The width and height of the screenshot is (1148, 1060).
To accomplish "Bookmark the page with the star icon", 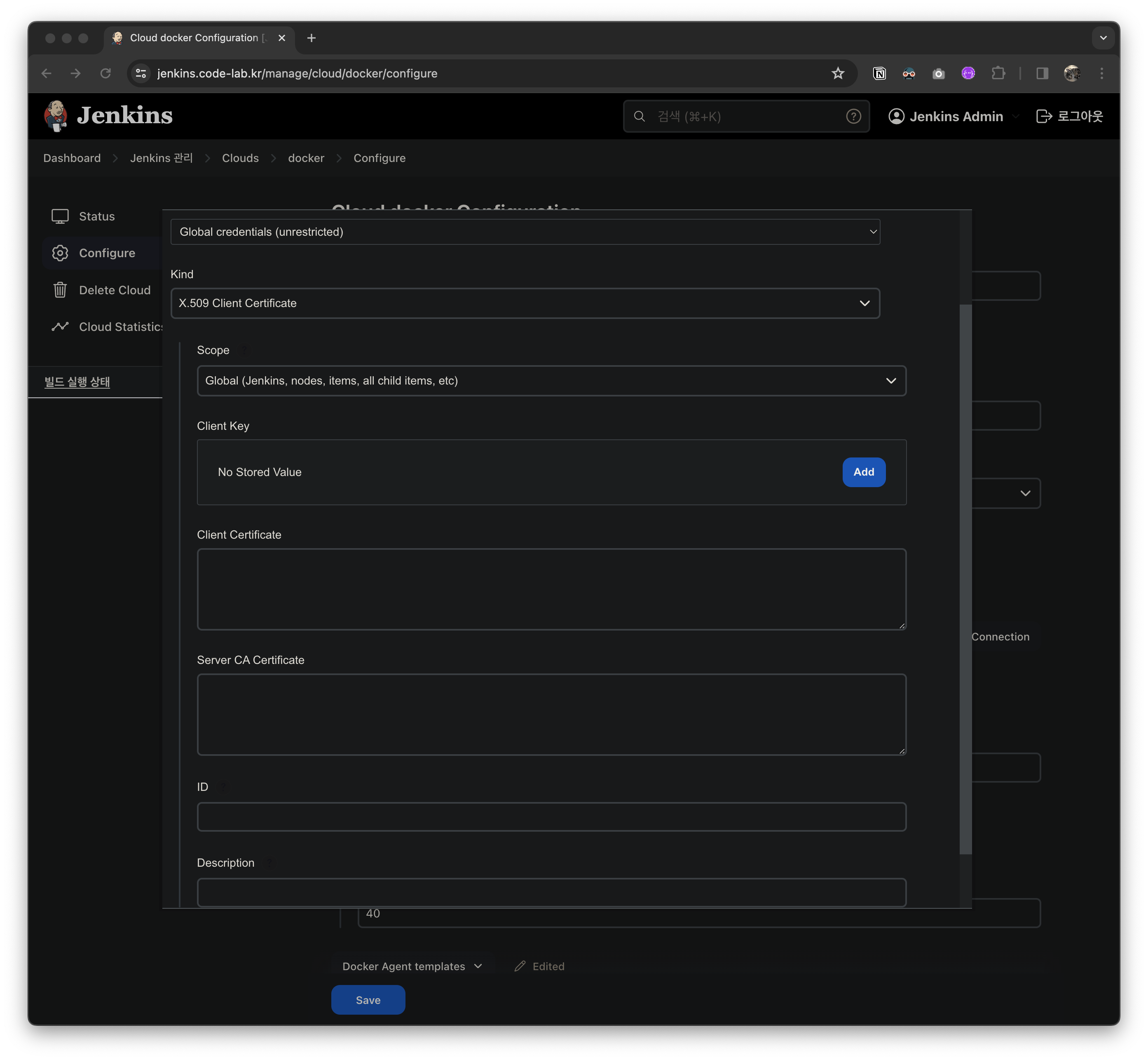I will pos(838,73).
